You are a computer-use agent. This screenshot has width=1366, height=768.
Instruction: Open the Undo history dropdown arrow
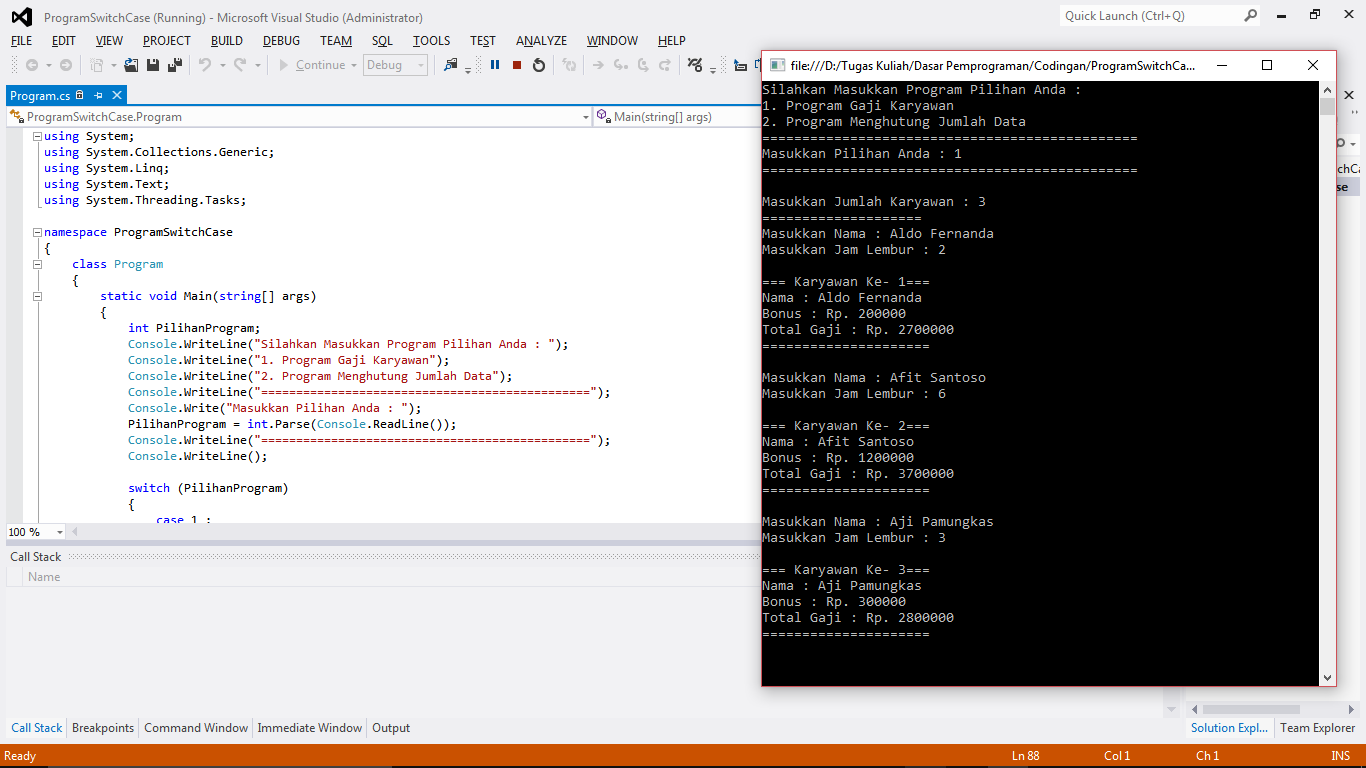pos(222,65)
